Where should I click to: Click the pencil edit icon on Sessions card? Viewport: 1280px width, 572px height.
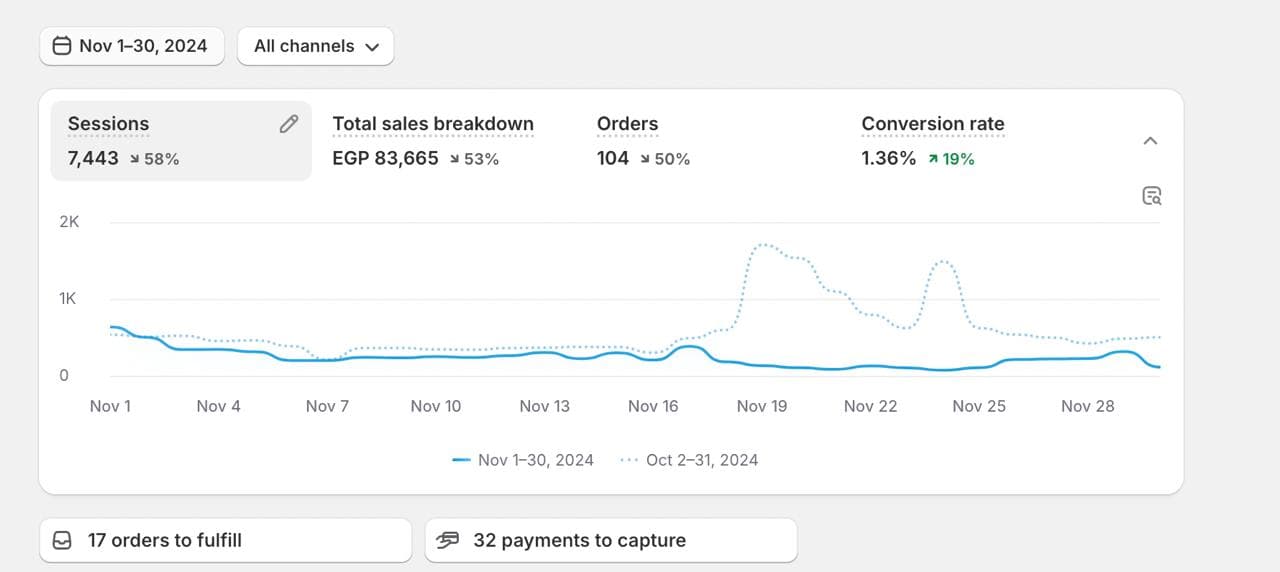[x=289, y=124]
